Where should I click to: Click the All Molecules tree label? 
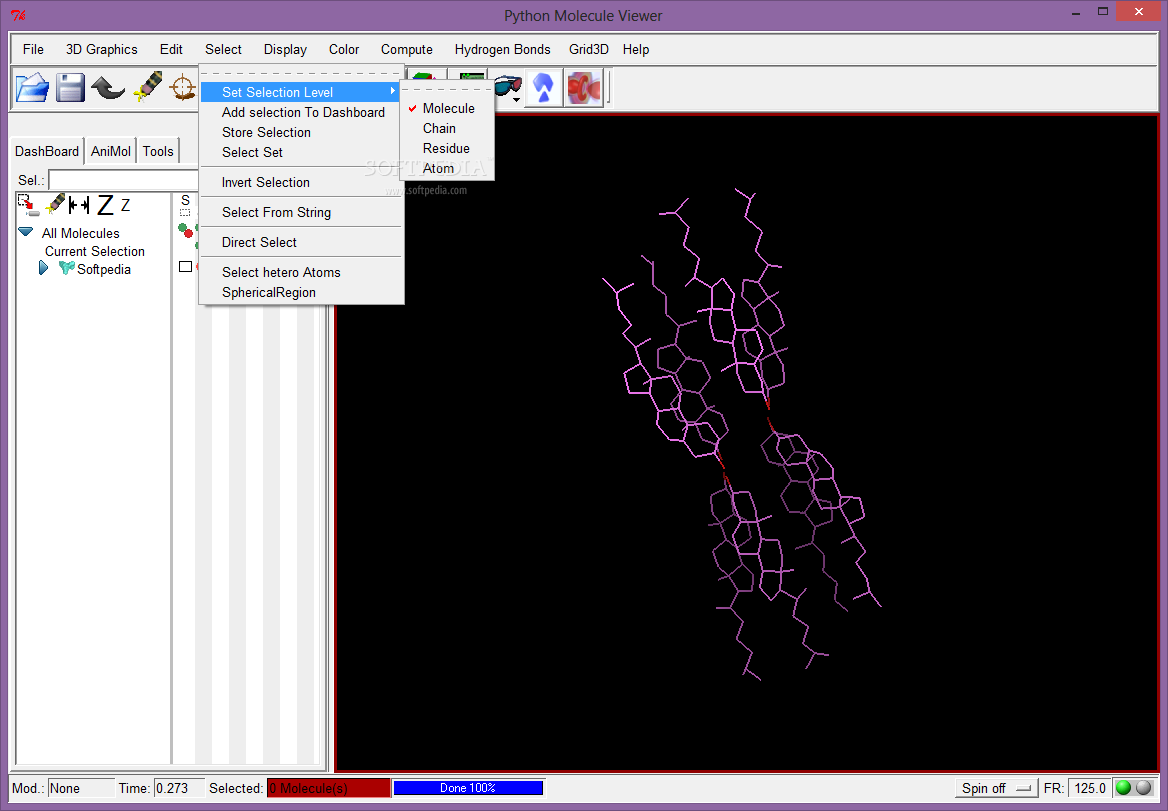click(80, 233)
